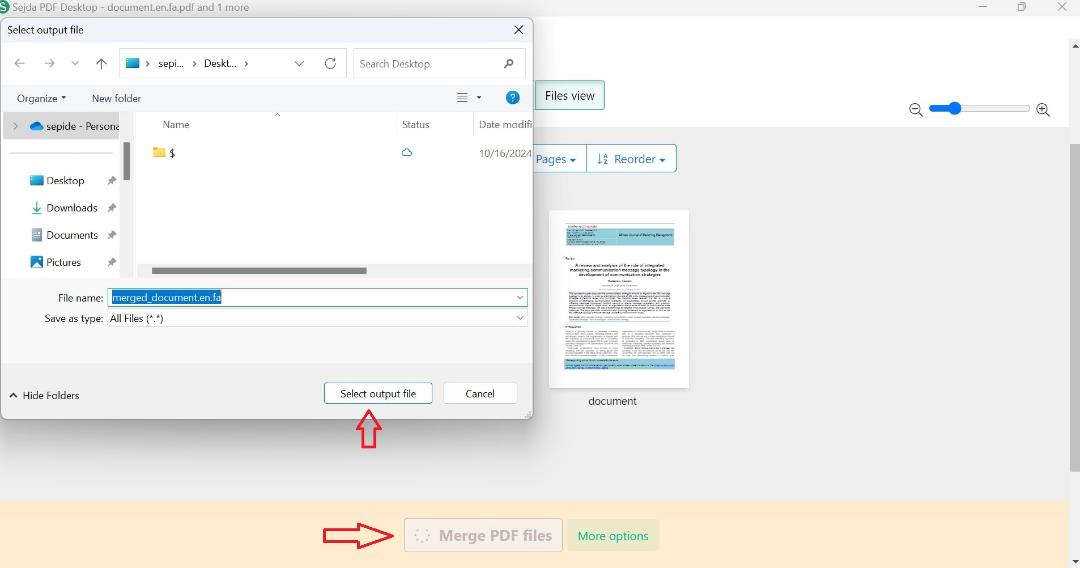This screenshot has height=568, width=1080.
Task: Click Sejda window vertical scrollbar
Action: tap(1074, 307)
